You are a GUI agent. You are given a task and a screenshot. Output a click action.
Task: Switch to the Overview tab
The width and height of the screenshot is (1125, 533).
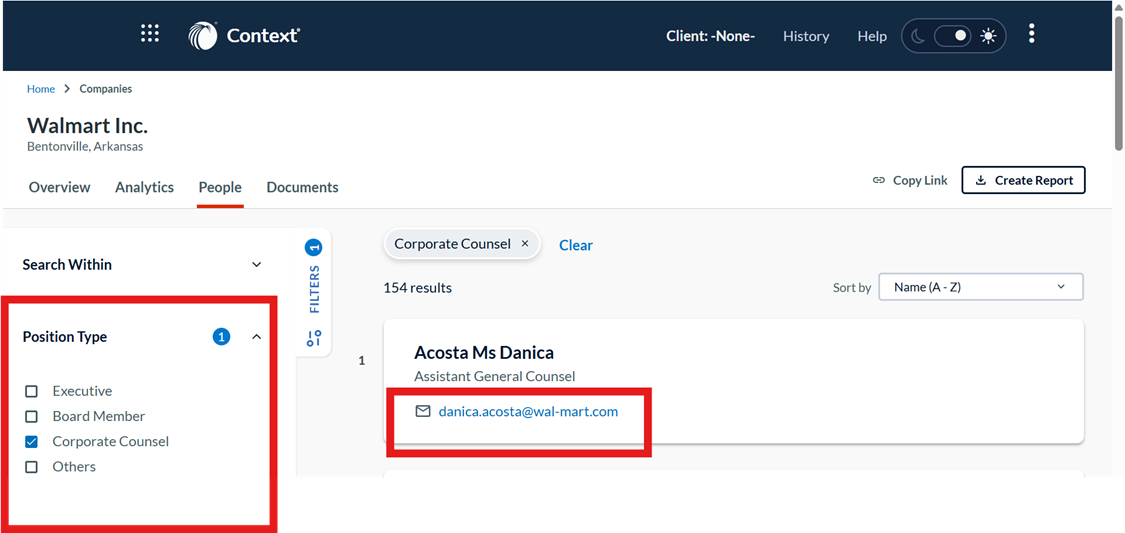coord(60,187)
